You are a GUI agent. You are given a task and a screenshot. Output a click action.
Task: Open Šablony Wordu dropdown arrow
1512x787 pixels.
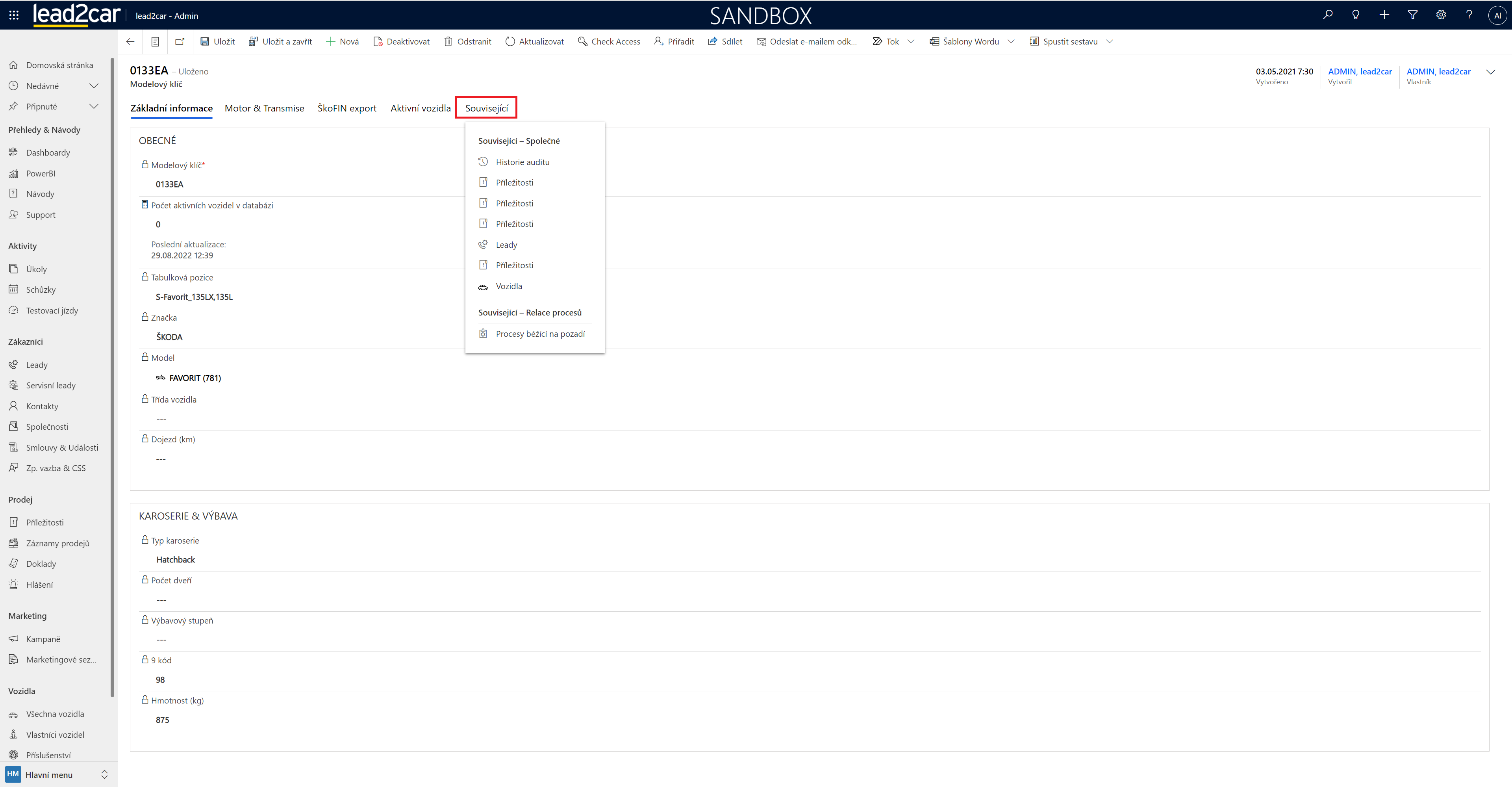click(1011, 42)
